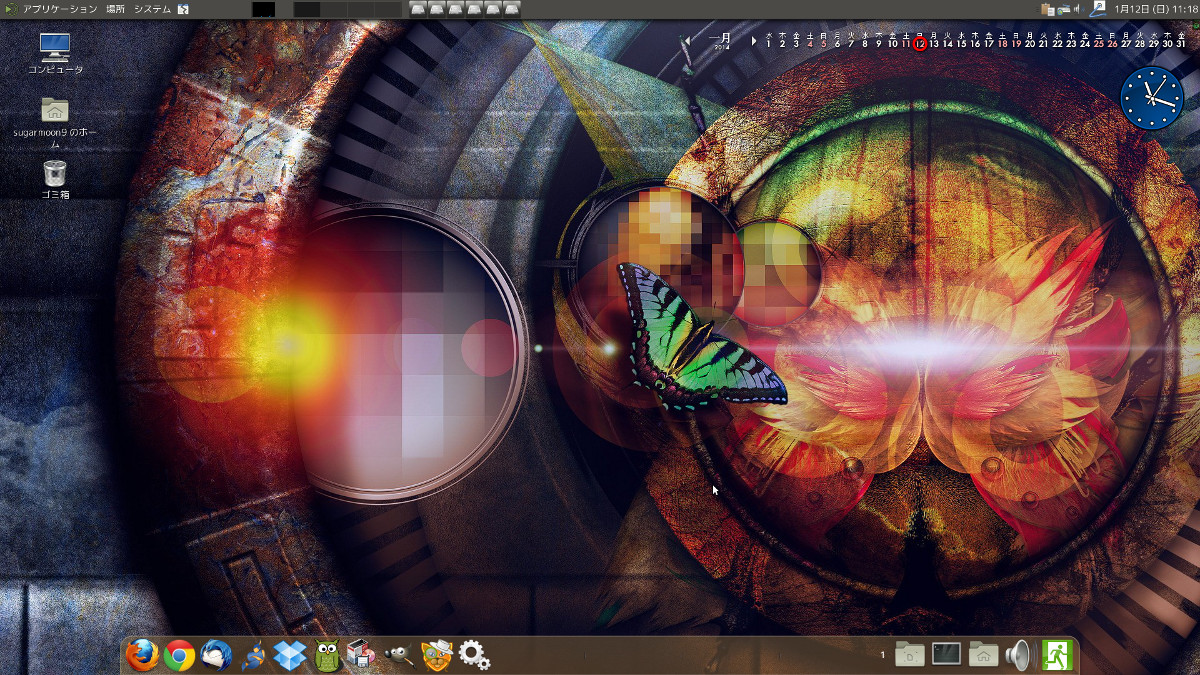This screenshot has height=675, width=1200.
Task: Open the コンピュータ desktop icon
Action: [x=55, y=54]
